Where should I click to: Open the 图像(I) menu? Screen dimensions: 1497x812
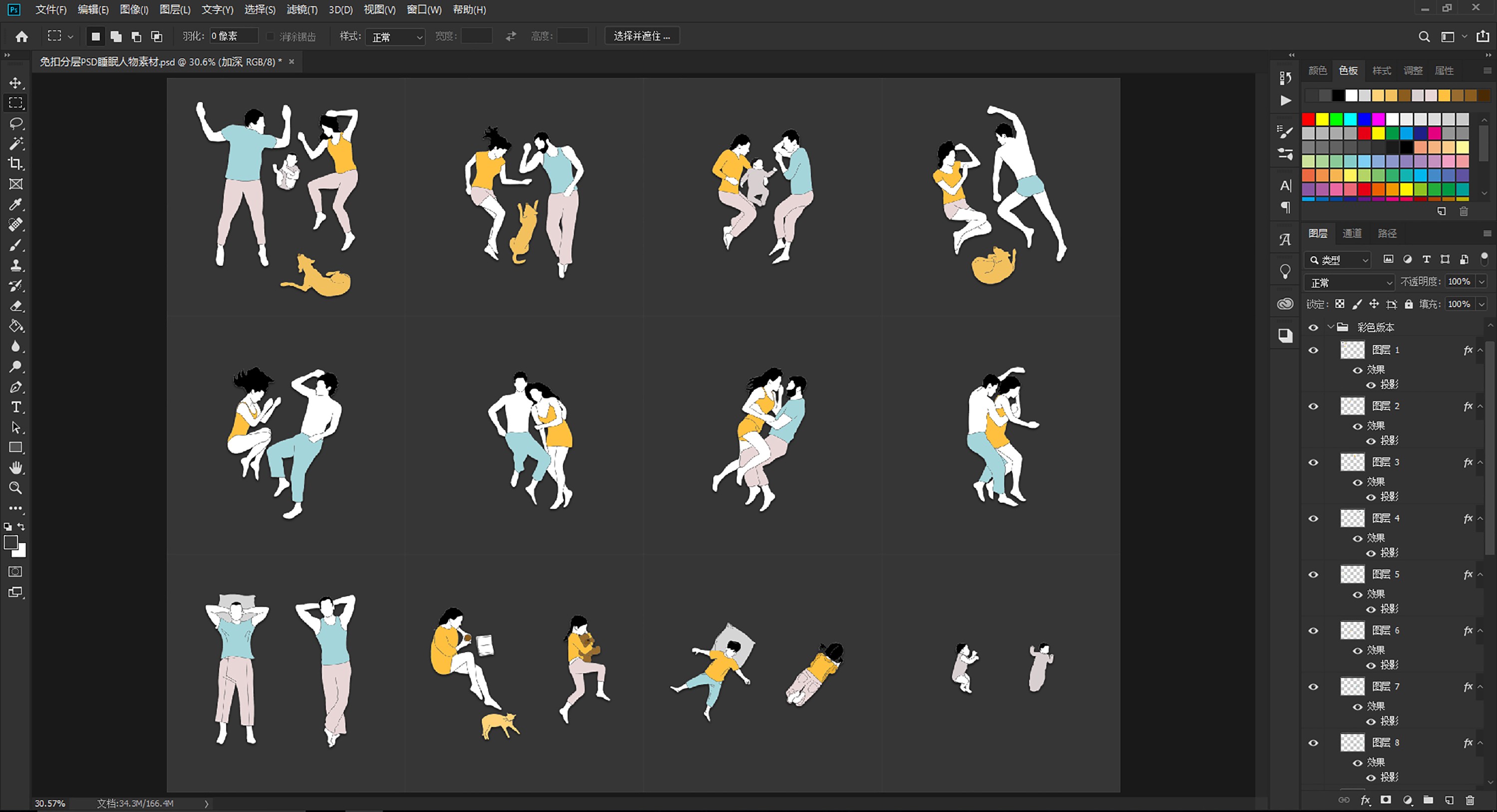[x=134, y=10]
